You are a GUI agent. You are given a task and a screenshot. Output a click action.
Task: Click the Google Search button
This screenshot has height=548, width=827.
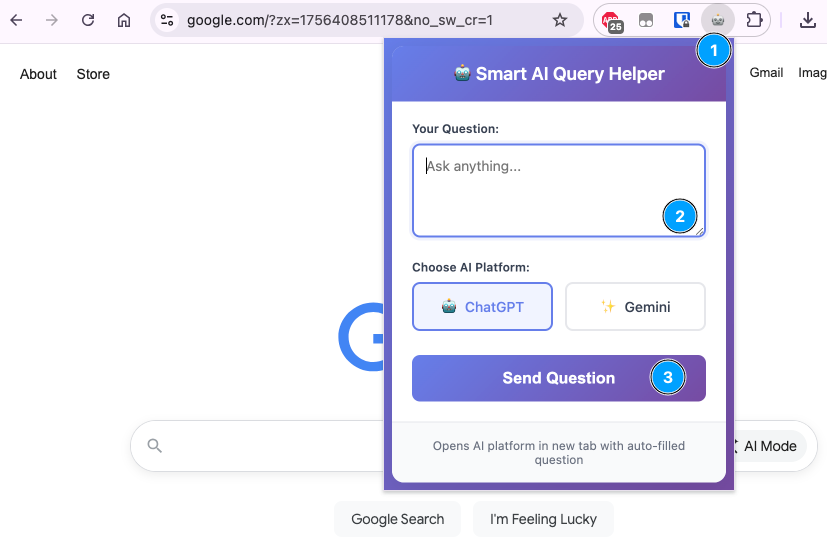(x=397, y=519)
